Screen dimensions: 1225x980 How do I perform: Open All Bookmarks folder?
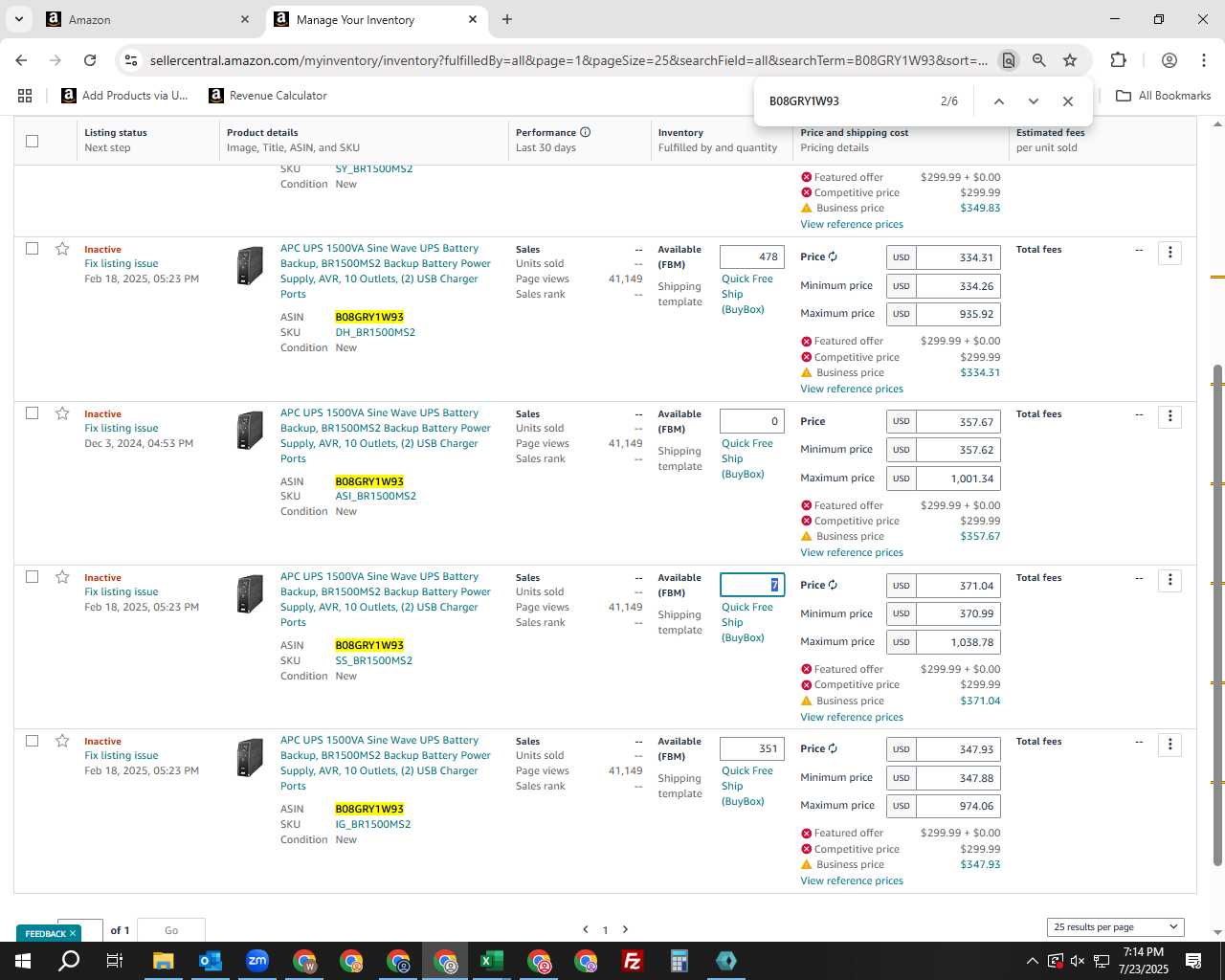point(1164,96)
